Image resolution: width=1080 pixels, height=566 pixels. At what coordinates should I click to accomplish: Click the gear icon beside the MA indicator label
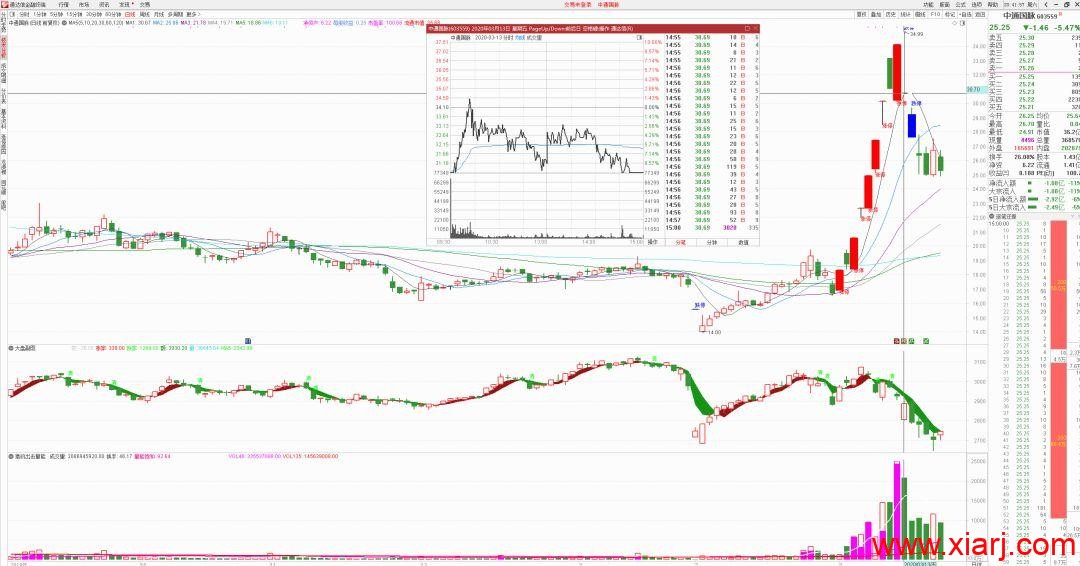64,23
